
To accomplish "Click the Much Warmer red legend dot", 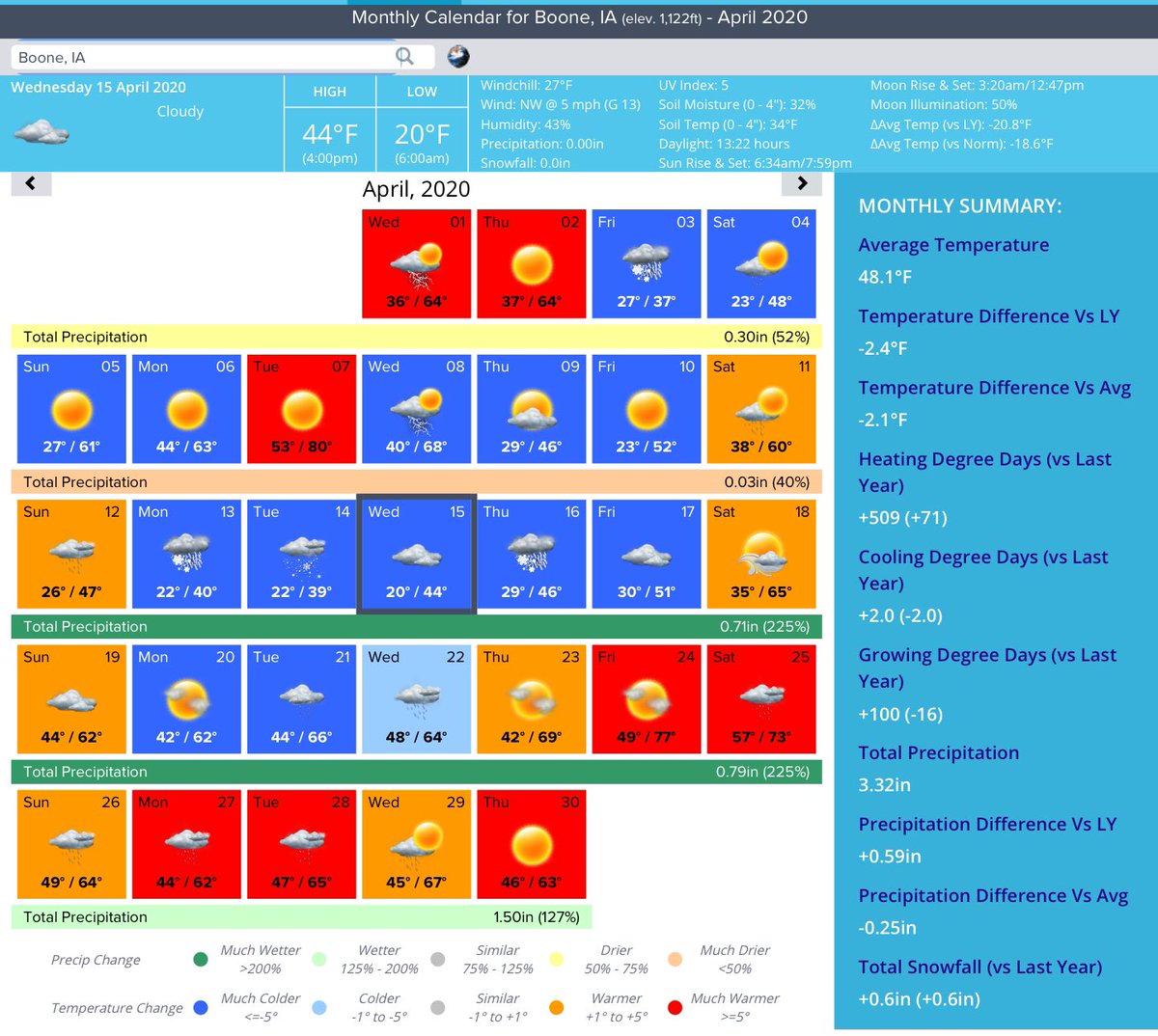I will pyautogui.click(x=675, y=1007).
